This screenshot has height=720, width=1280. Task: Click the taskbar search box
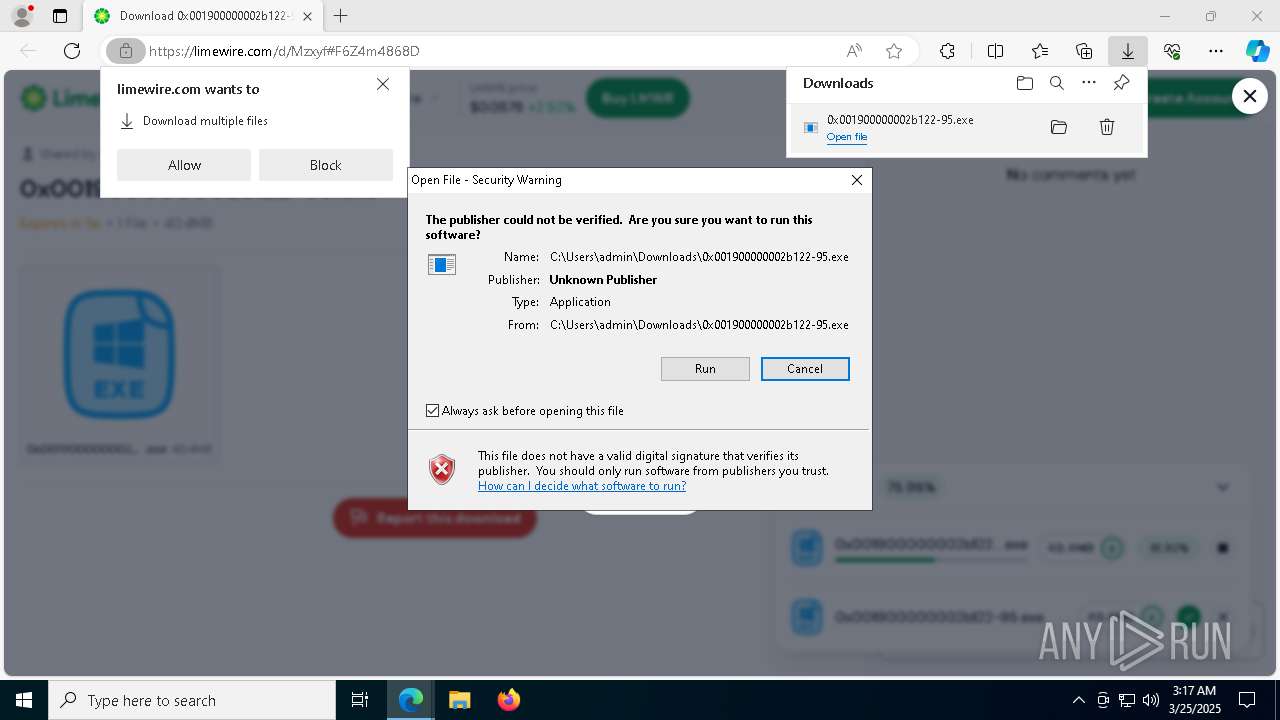[x=192, y=700]
